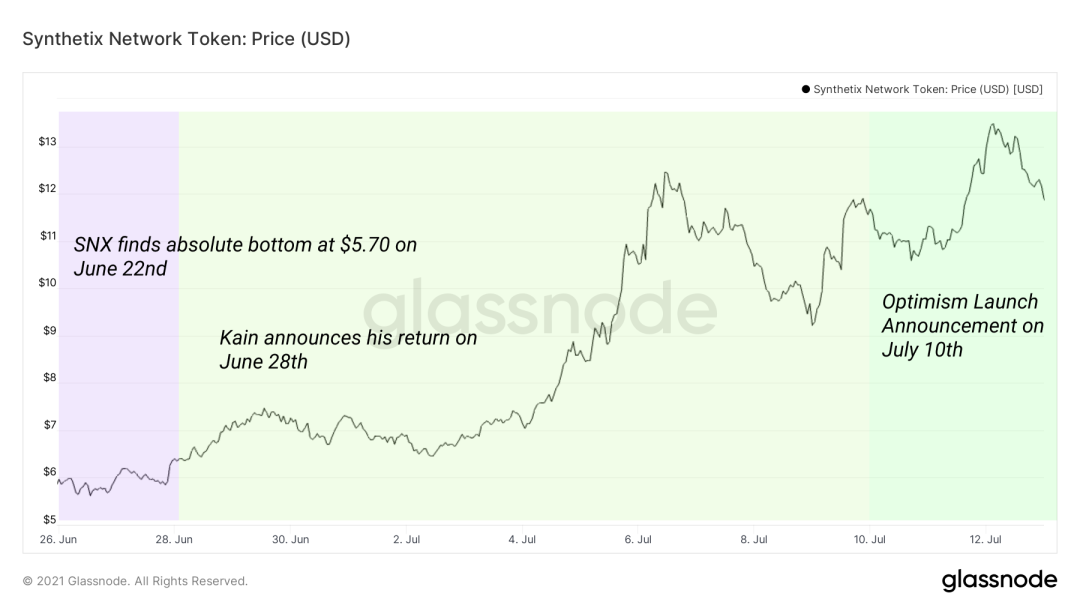The height and width of the screenshot is (608, 1080).
Task: Click the Kain announces his return annotation
Action: click(x=348, y=350)
